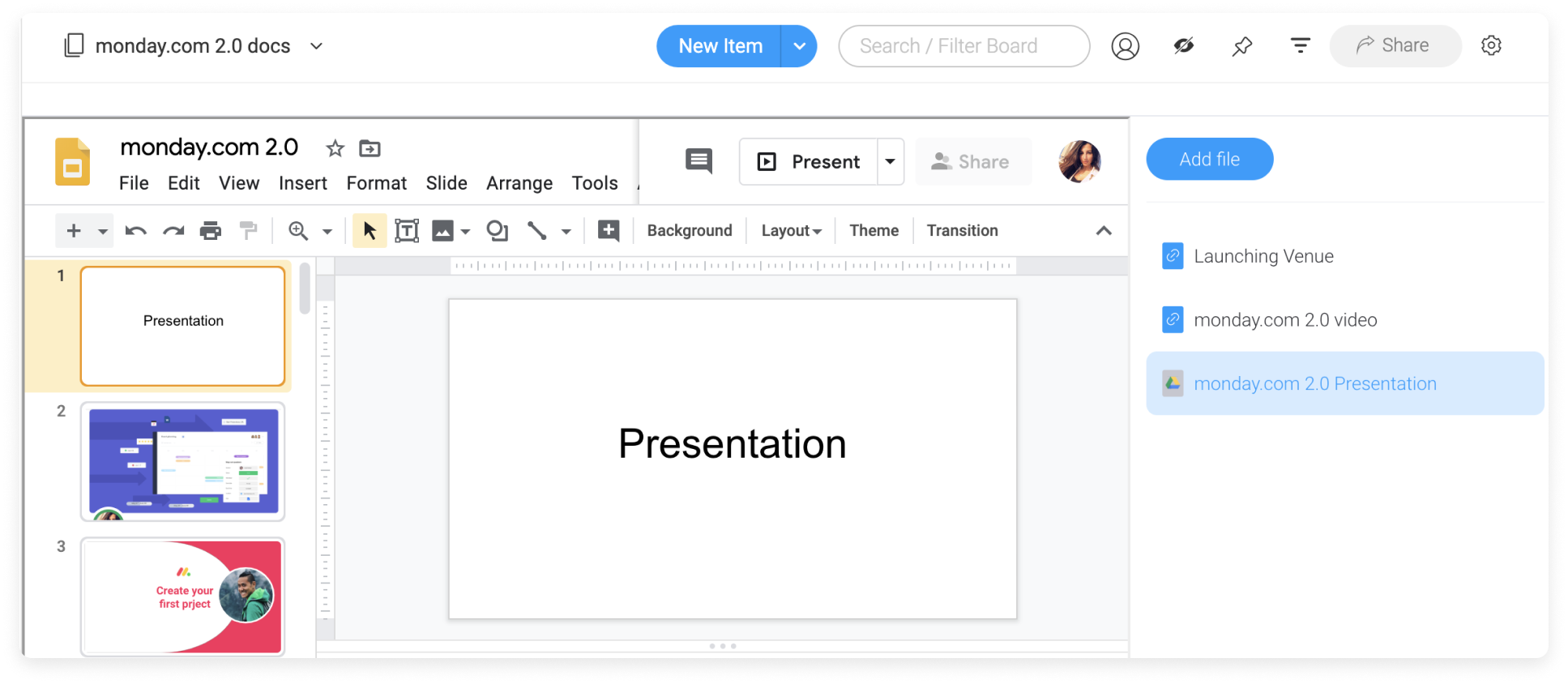Open the Format menu

click(x=377, y=183)
